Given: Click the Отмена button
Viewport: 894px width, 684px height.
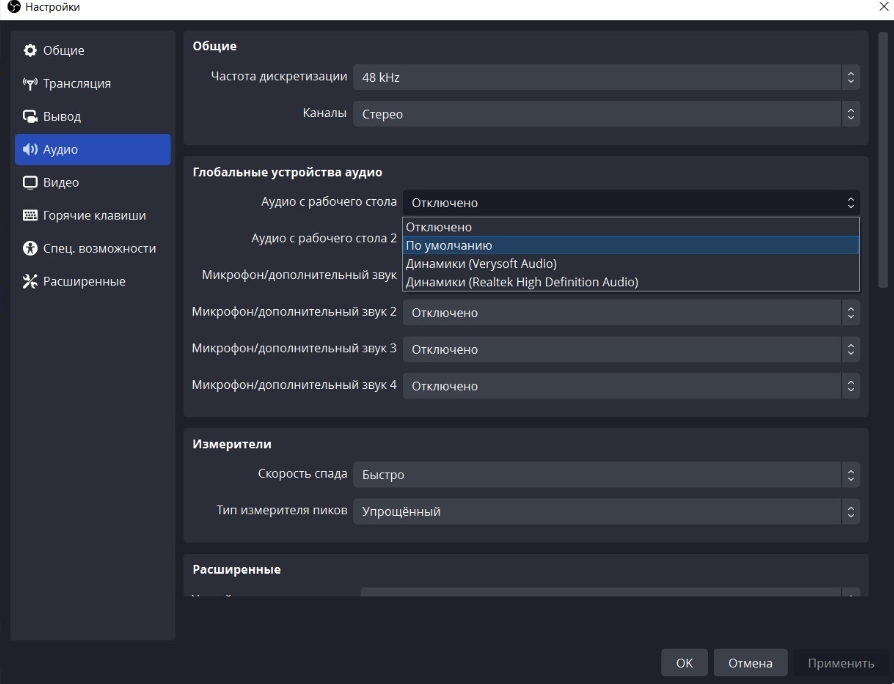Looking at the screenshot, I should [x=750, y=663].
